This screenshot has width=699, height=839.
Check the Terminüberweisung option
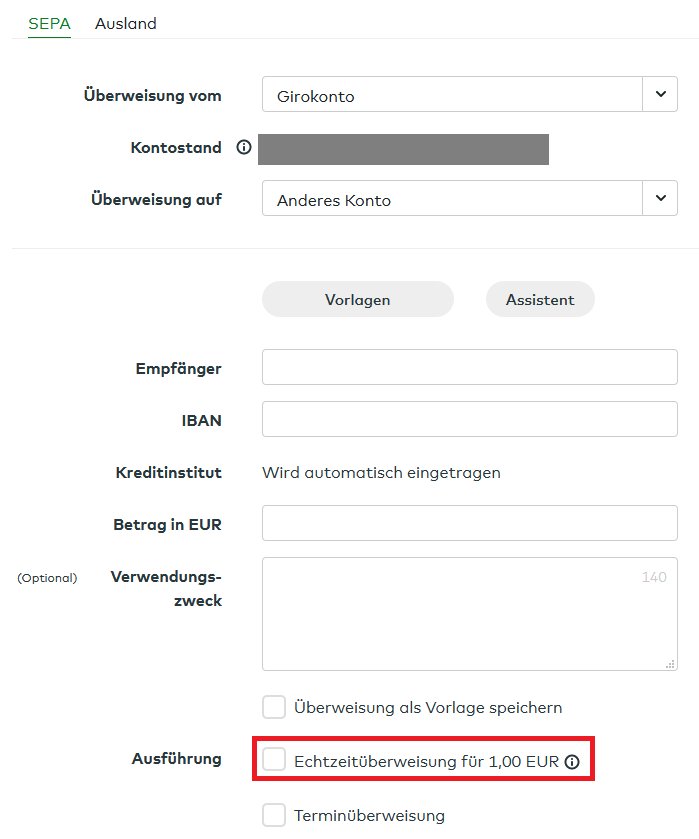pyautogui.click(x=274, y=815)
